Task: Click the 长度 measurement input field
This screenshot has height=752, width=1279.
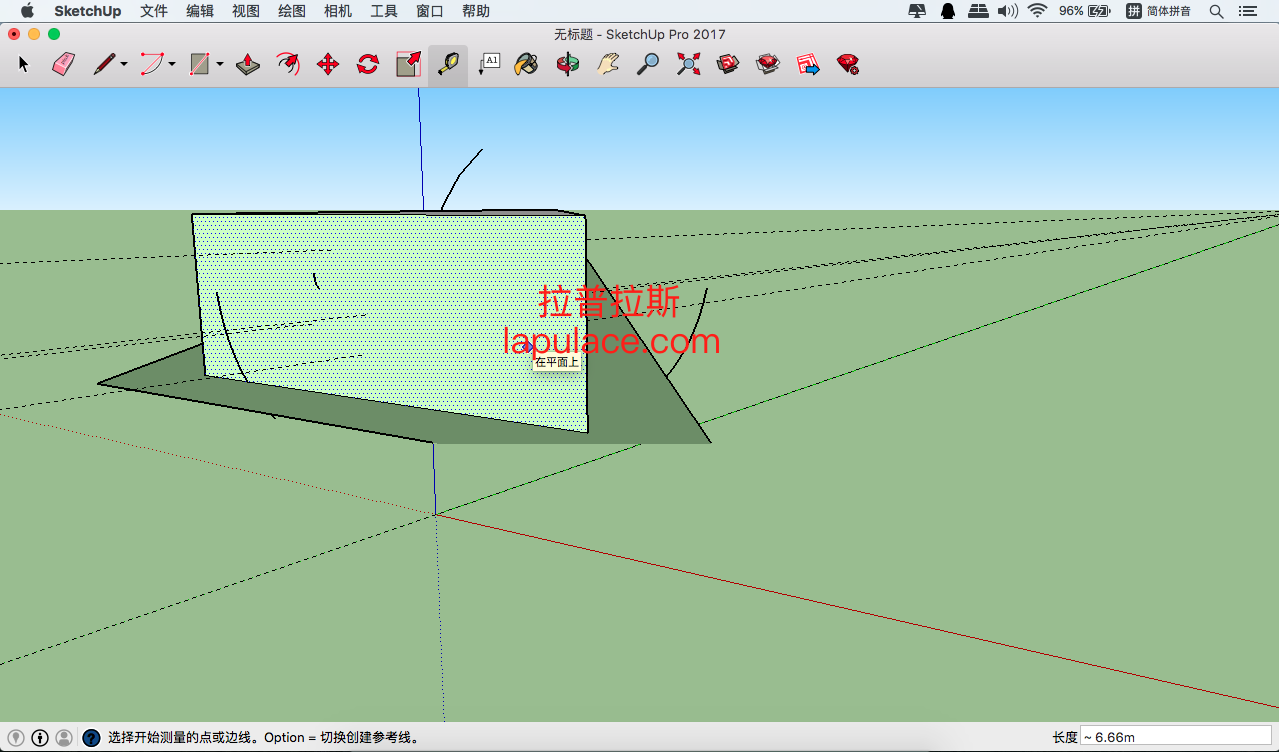Action: point(1175,737)
